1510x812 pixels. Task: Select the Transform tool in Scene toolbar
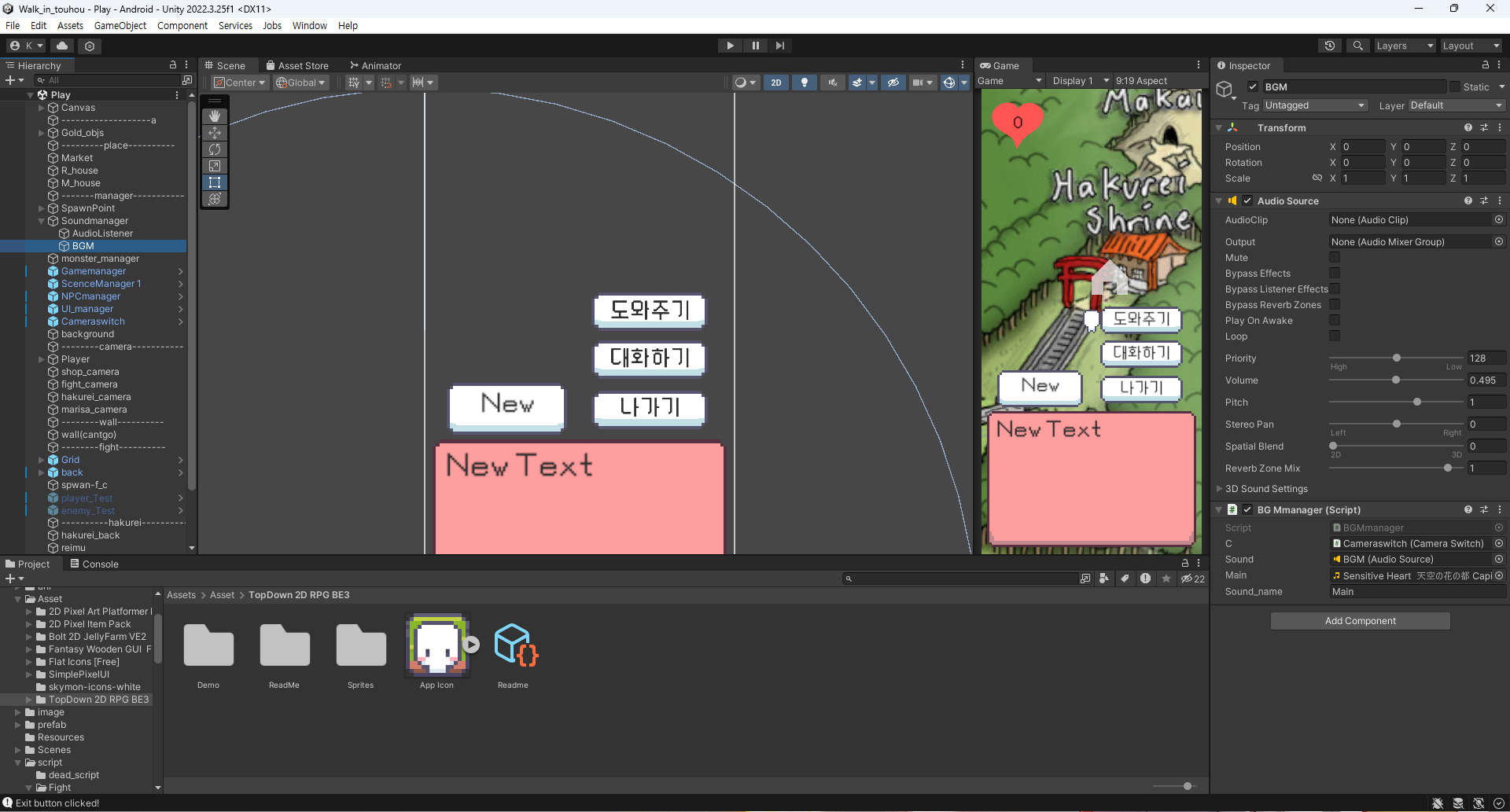[215, 199]
